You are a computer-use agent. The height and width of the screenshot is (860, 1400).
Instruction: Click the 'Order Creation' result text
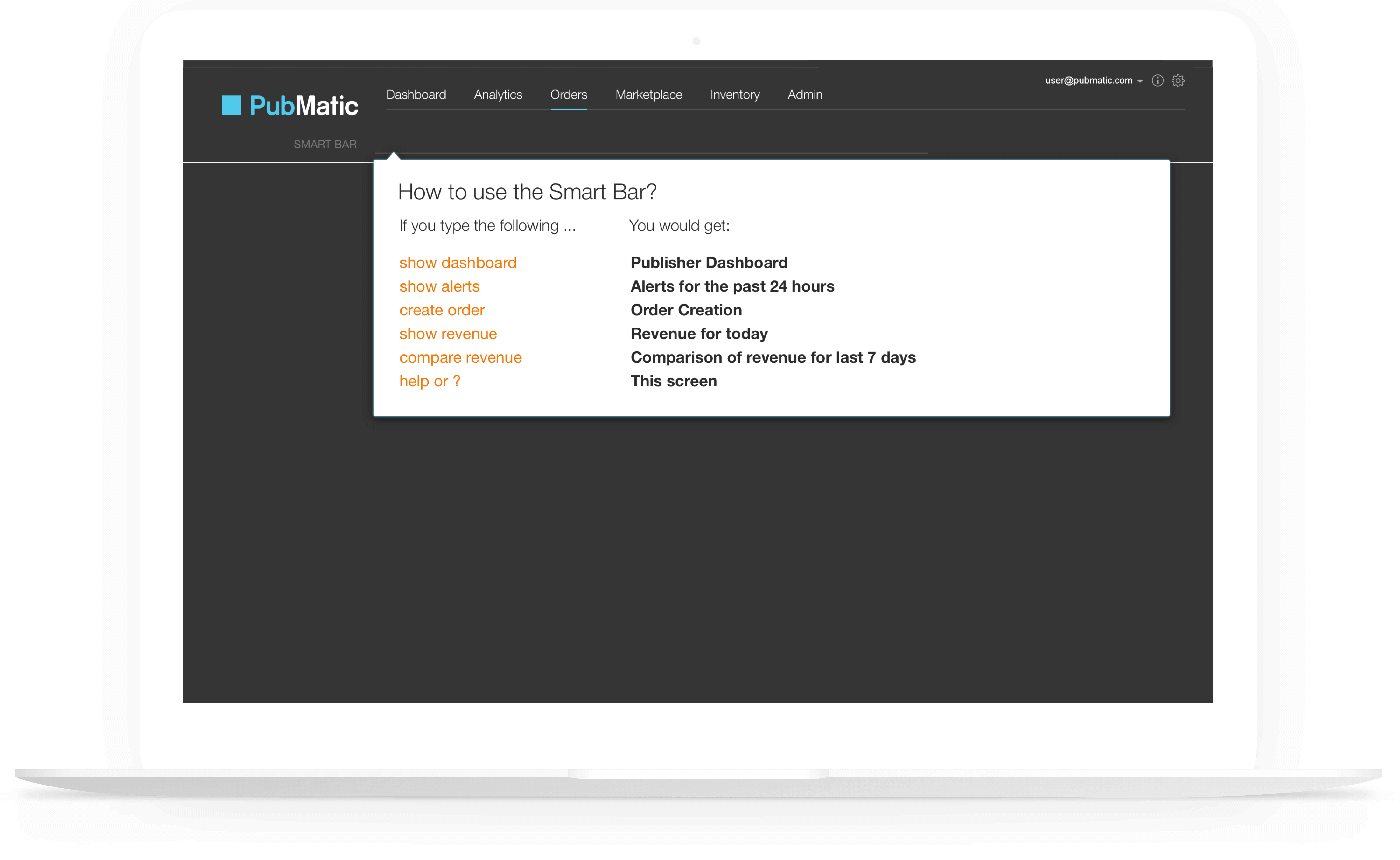coord(686,310)
